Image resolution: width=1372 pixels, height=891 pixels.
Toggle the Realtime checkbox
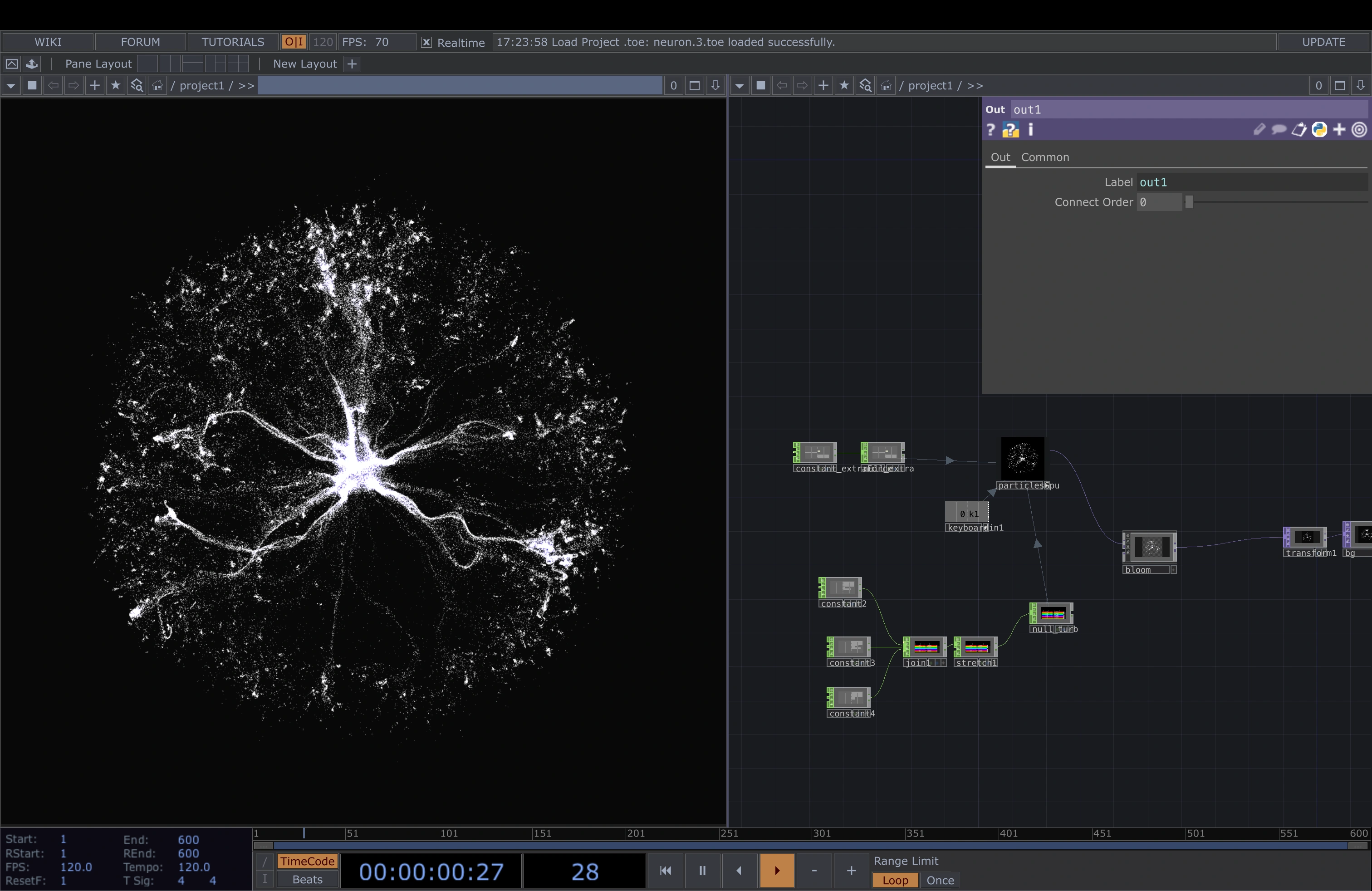(426, 42)
